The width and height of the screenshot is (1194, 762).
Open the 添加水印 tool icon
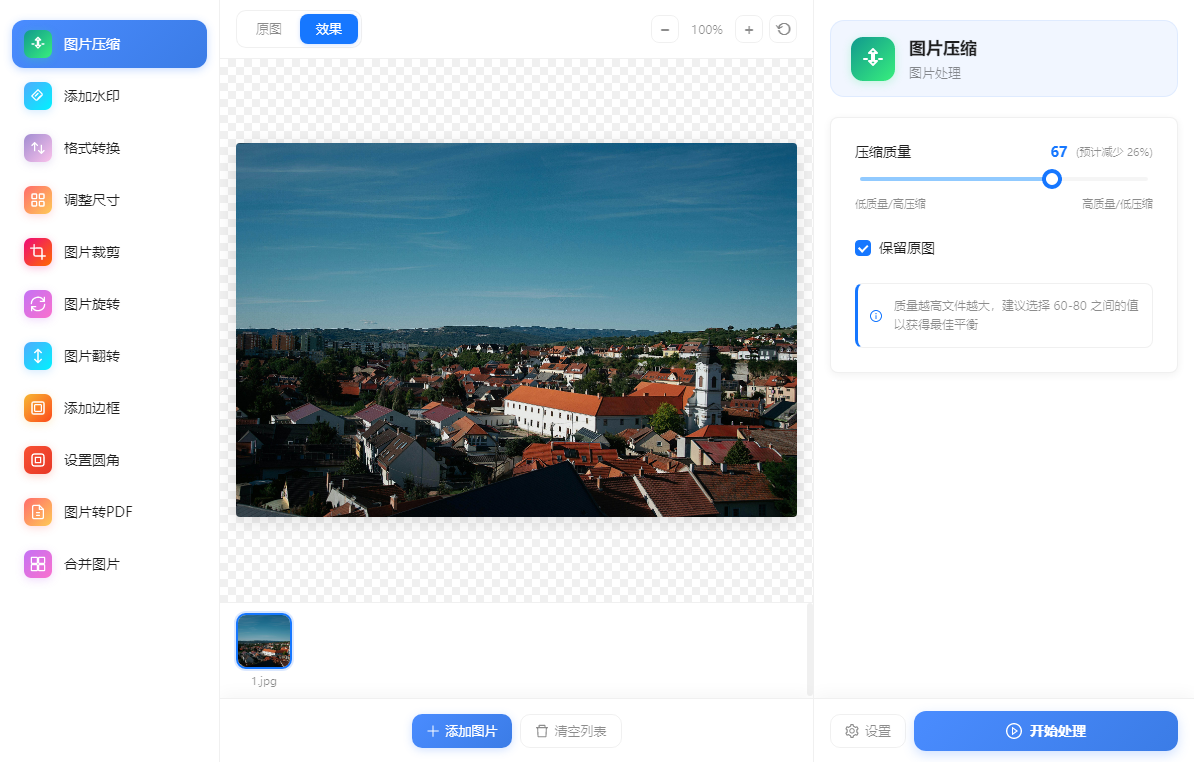38,96
